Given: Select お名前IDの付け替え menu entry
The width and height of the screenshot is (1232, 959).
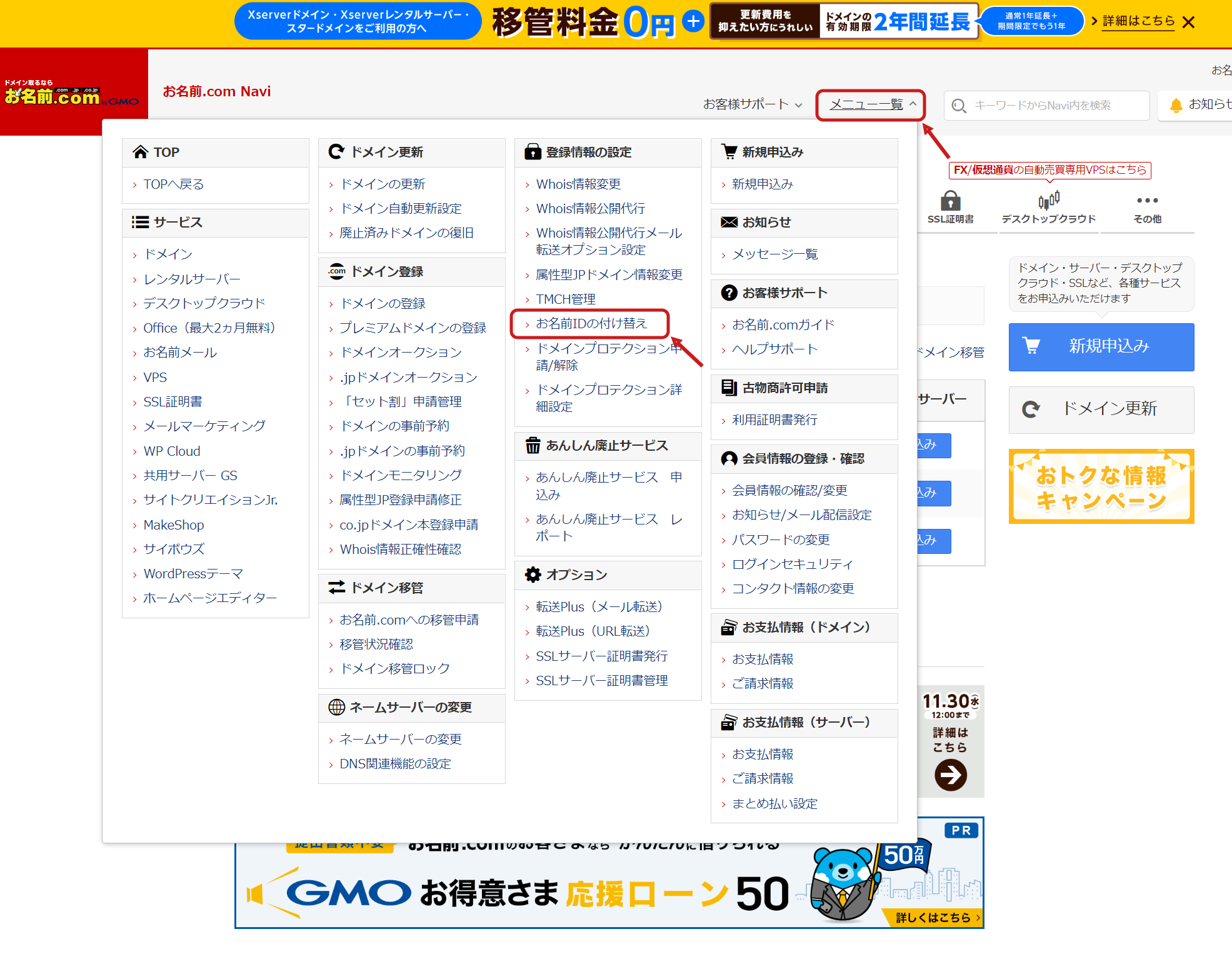Looking at the screenshot, I should 591,323.
